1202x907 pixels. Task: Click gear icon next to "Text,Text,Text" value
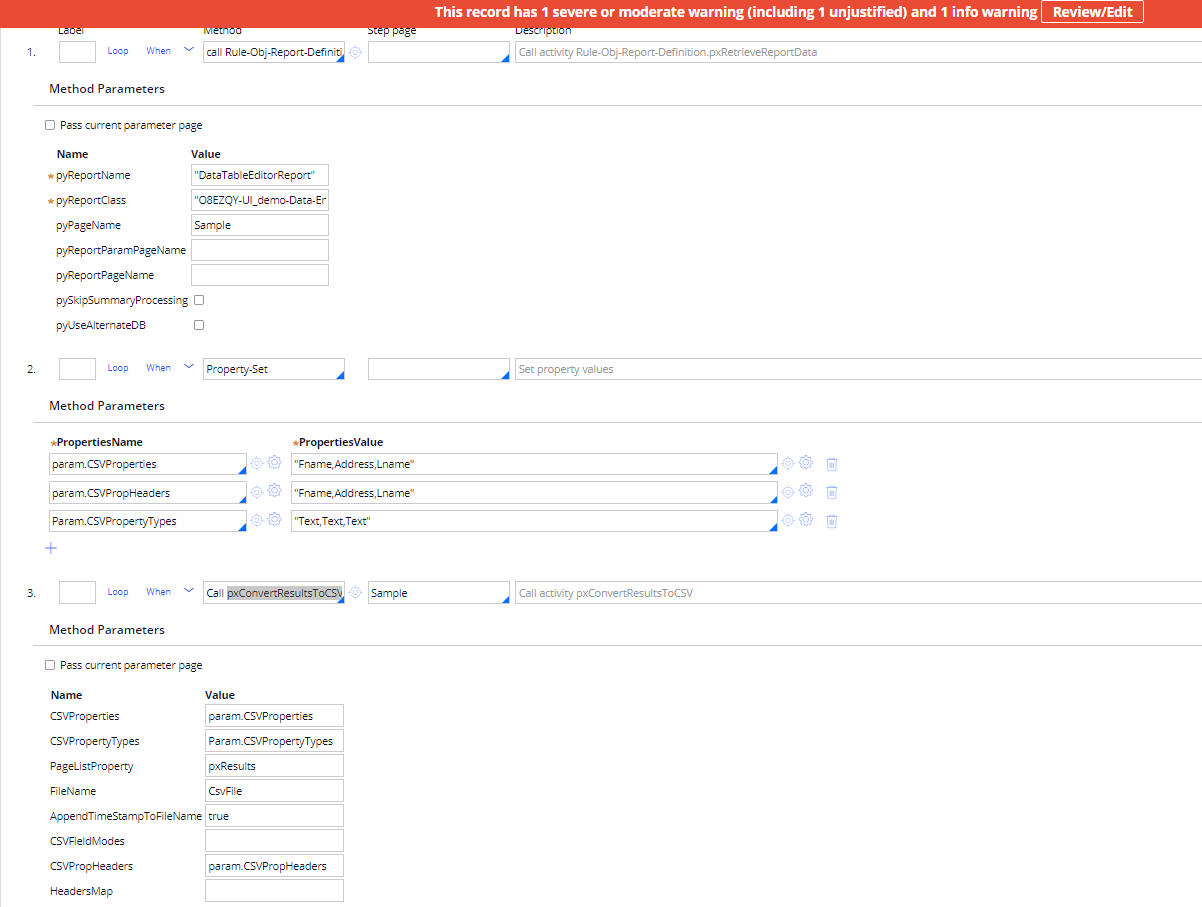click(x=806, y=520)
